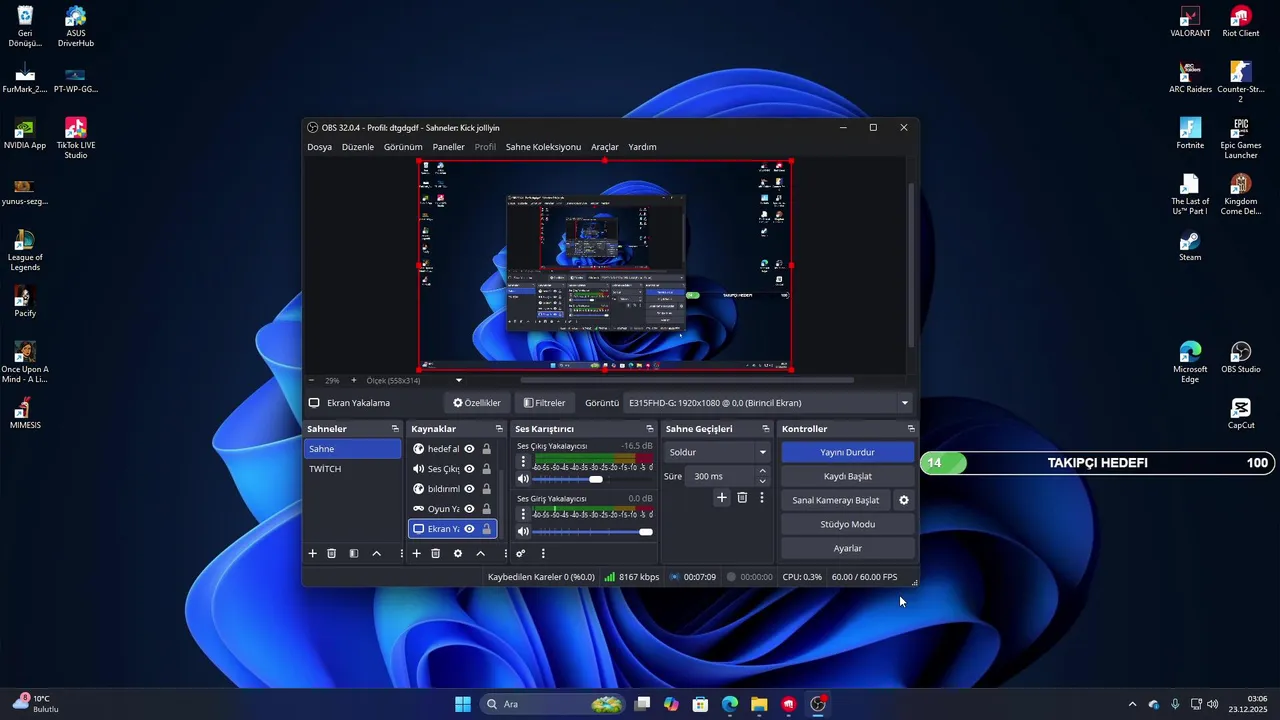Screen dimensions: 1280x720
Task: Zoom out preview with minus icon
Action: point(311,380)
